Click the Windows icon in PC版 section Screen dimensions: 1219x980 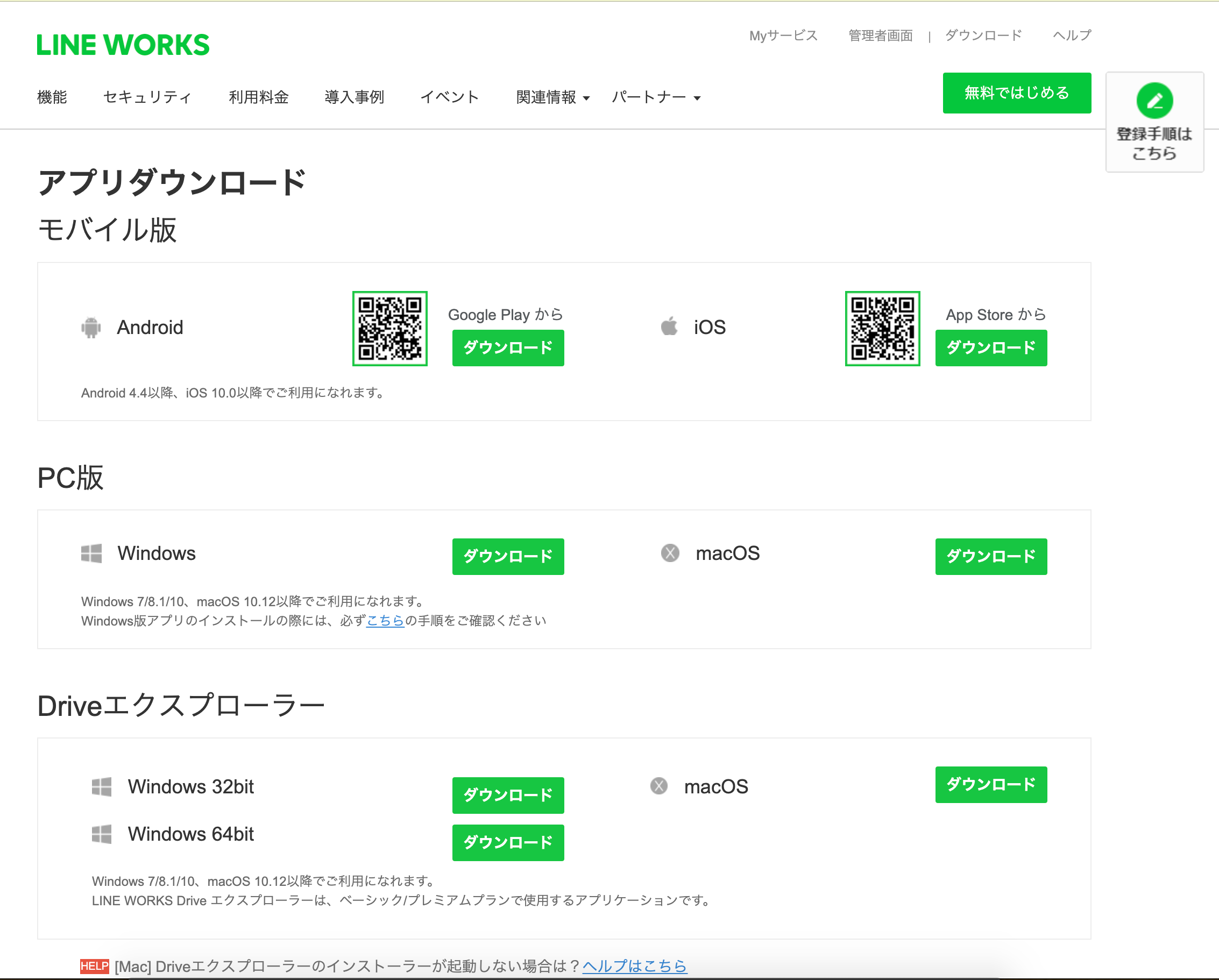pos(91,553)
